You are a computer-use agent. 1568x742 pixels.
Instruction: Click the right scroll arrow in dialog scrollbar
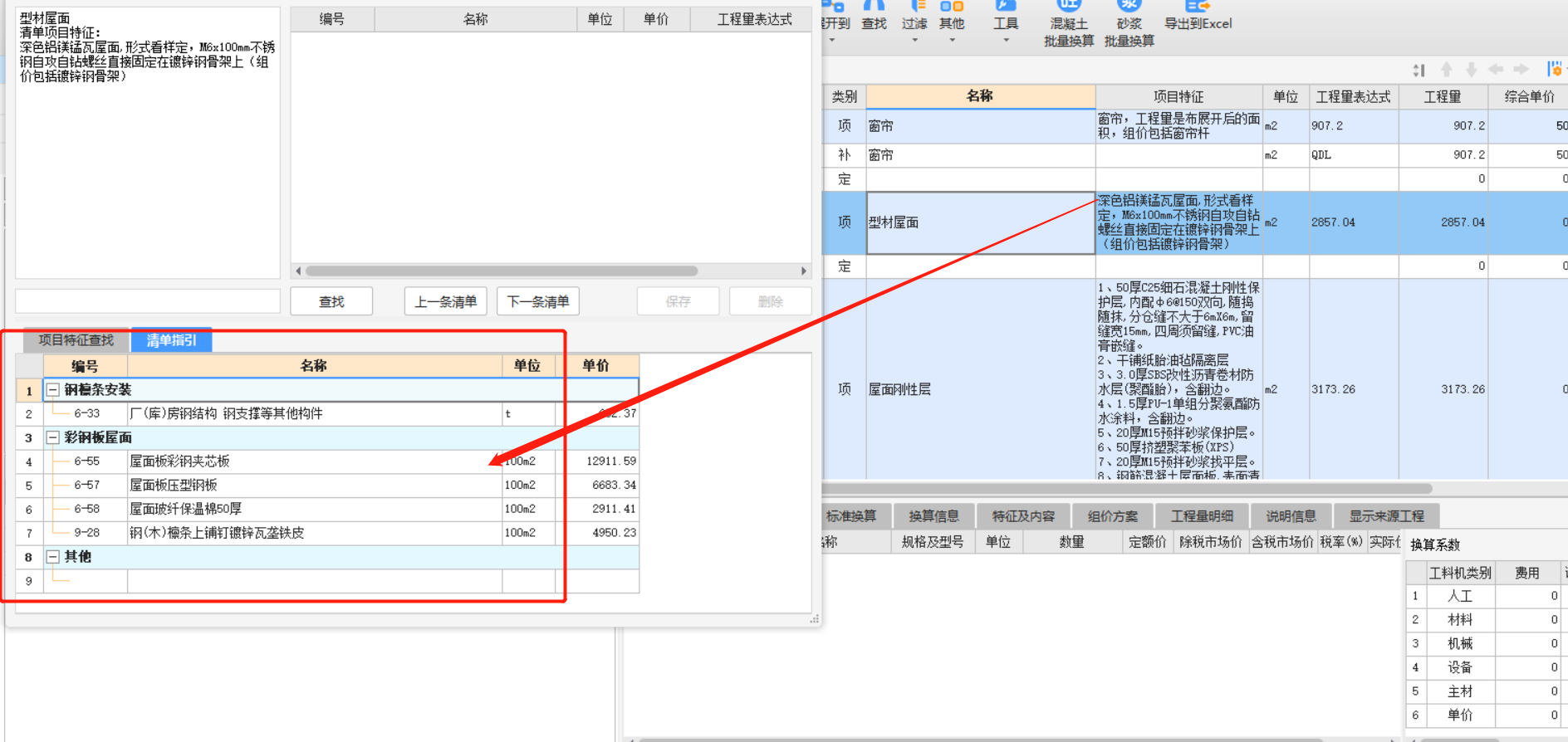(804, 271)
